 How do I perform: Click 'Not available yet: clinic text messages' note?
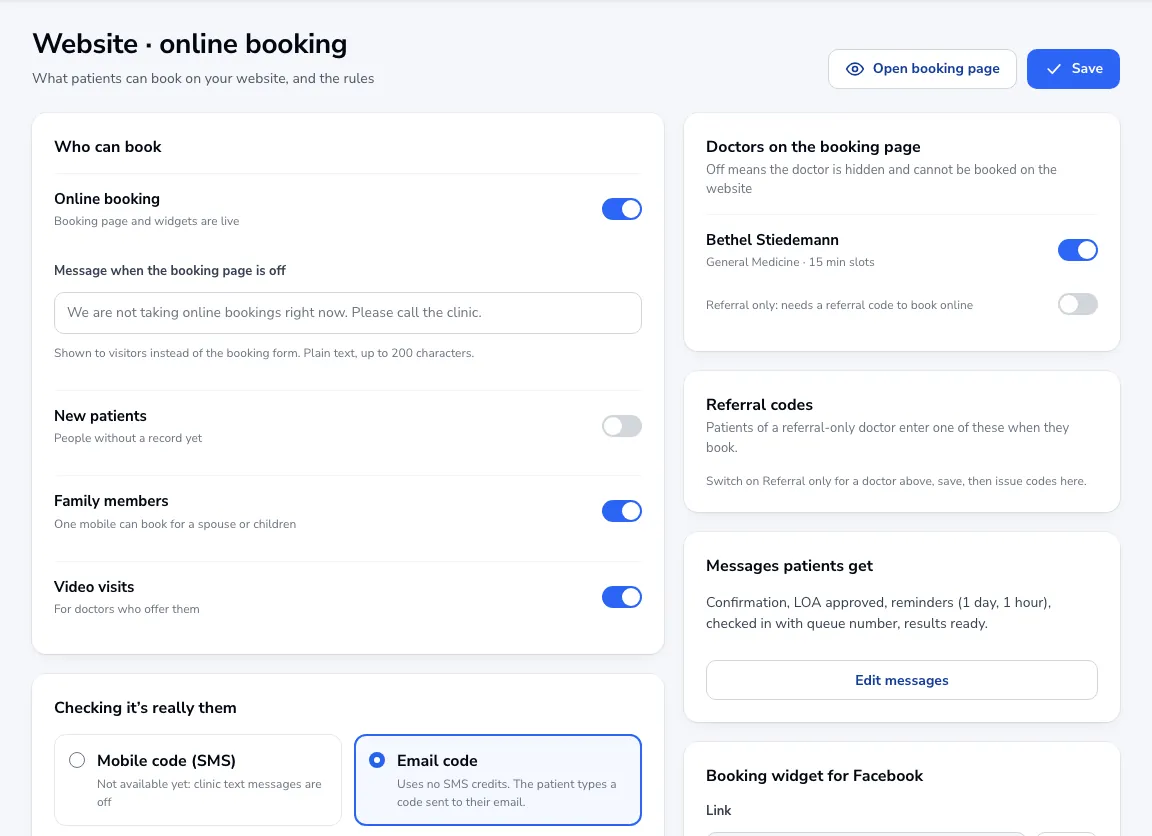point(209,793)
